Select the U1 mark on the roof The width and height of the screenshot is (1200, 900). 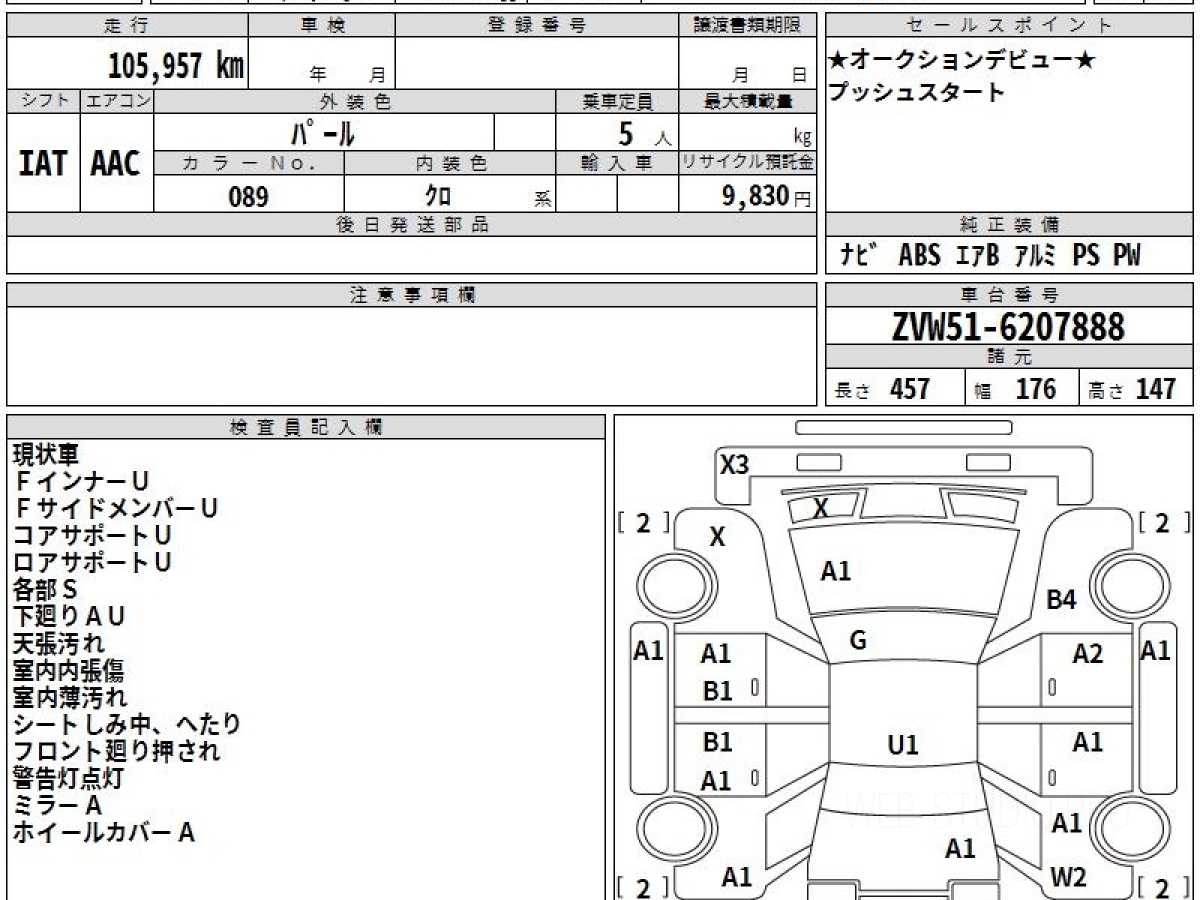[x=903, y=745]
